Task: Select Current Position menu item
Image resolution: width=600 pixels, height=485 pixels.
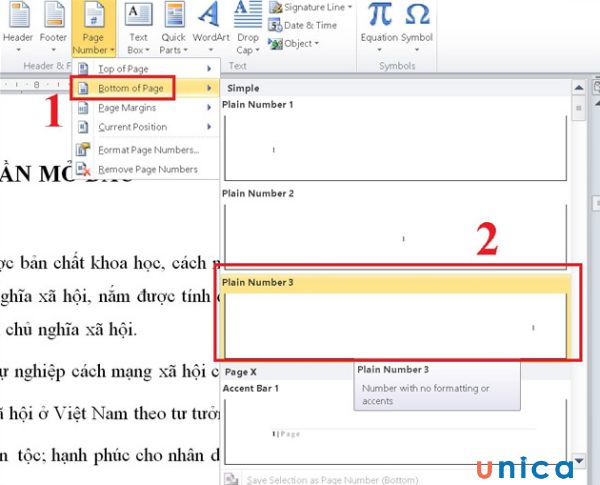Action: point(146,127)
